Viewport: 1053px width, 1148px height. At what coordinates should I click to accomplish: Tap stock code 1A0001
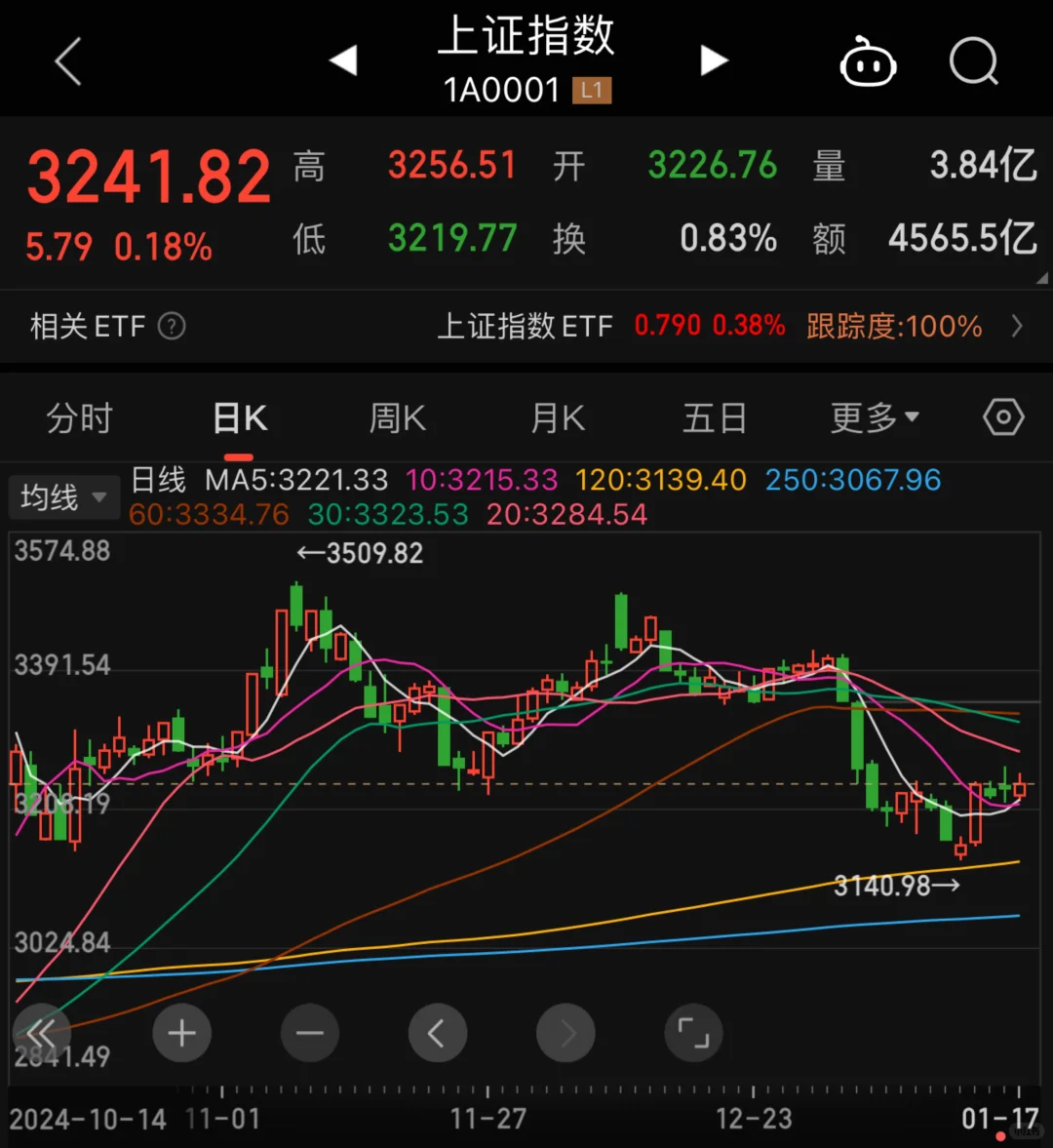(502, 91)
